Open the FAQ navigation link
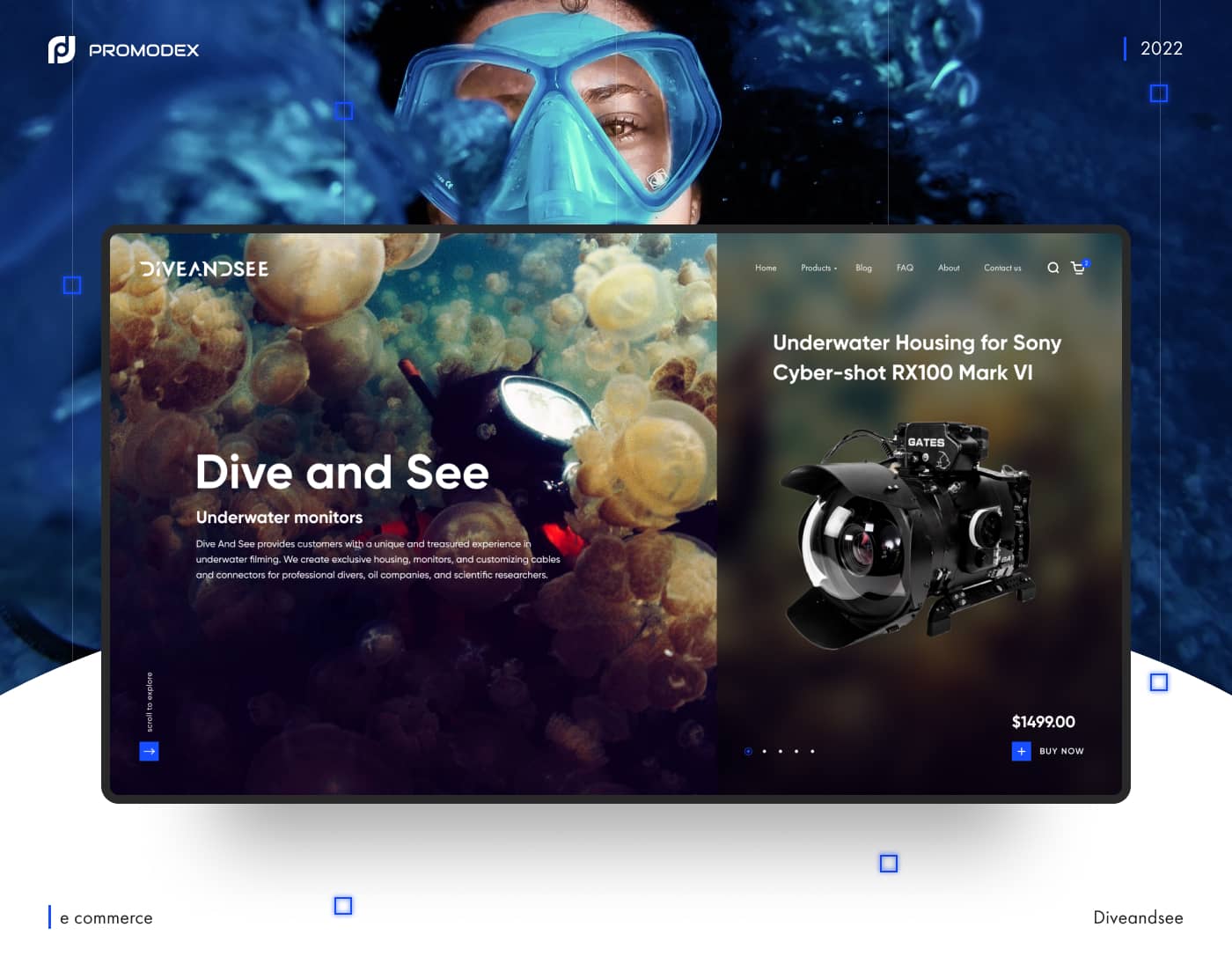 (905, 268)
